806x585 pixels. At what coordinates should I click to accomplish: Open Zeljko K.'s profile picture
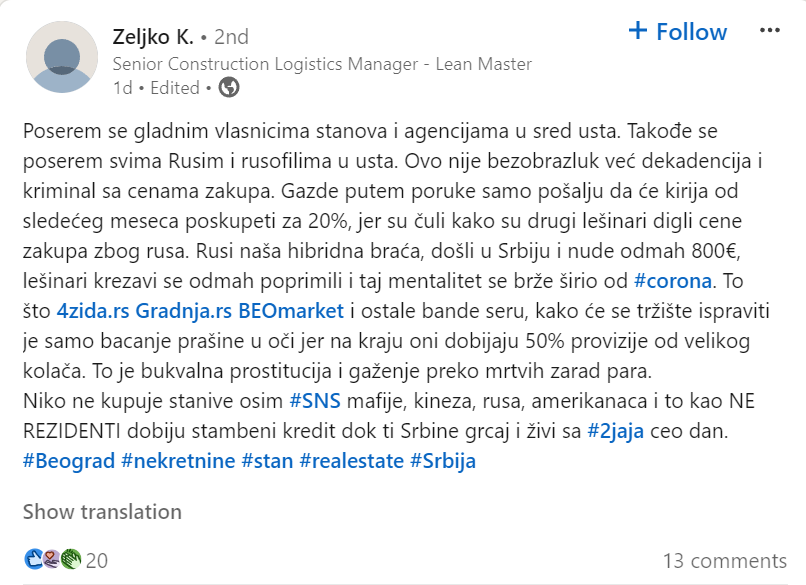click(x=62, y=57)
